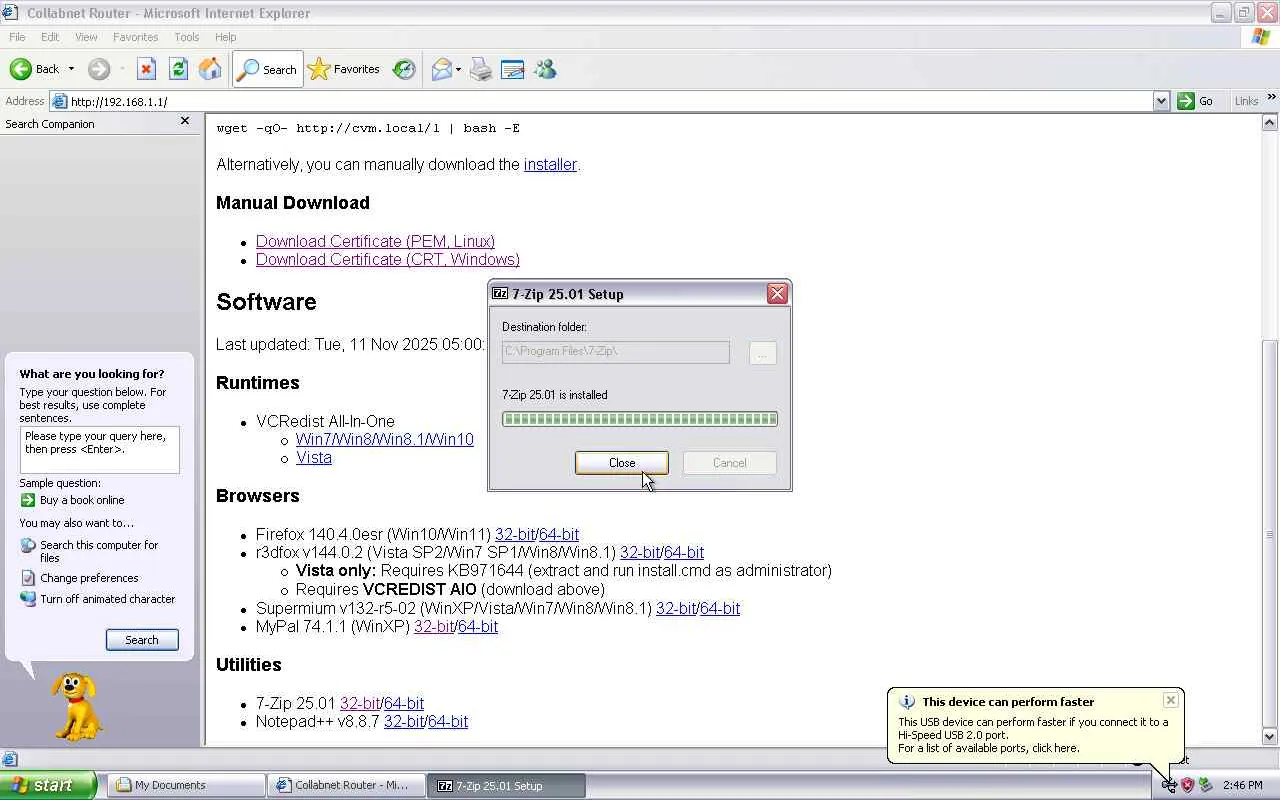Click 'Turn off animated character'

[x=97, y=599]
